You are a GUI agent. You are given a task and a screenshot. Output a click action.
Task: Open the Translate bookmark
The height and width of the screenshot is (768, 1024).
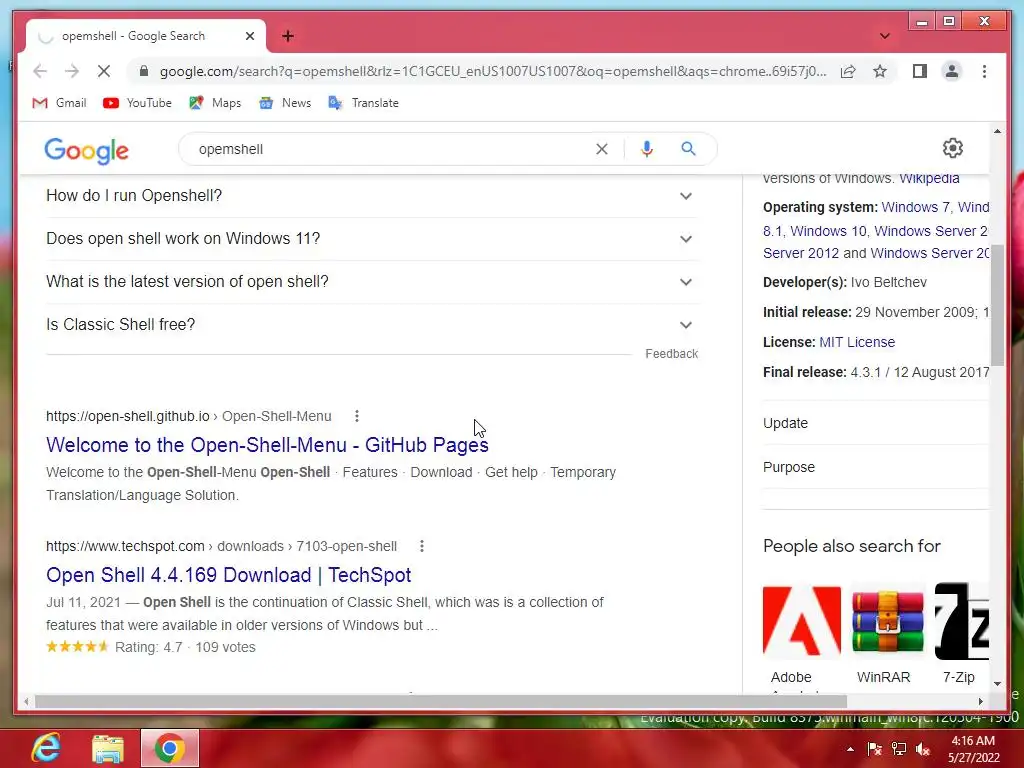coord(363,103)
